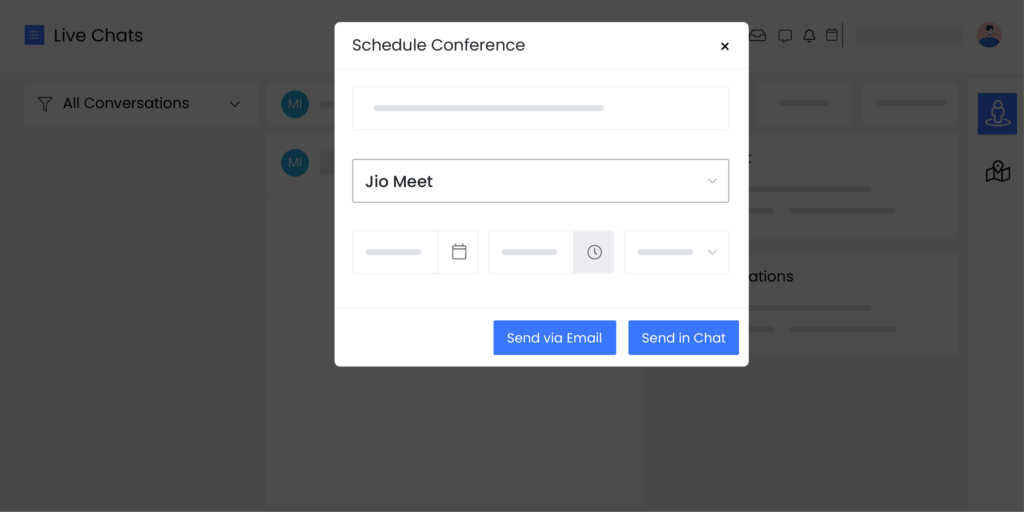Open the notifications bell icon
The width and height of the screenshot is (1024, 512).
click(809, 36)
